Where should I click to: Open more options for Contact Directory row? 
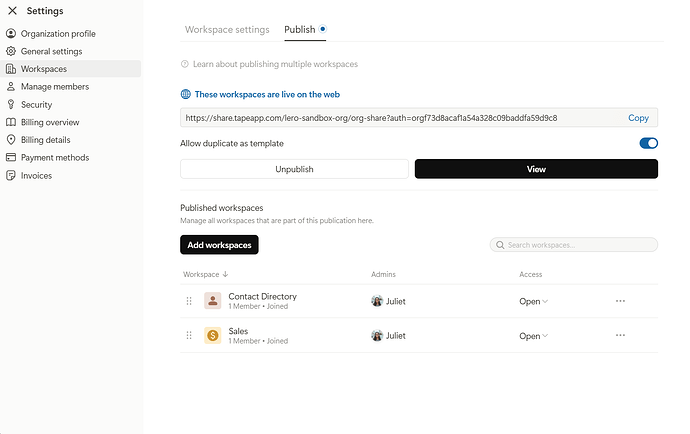[x=620, y=301]
